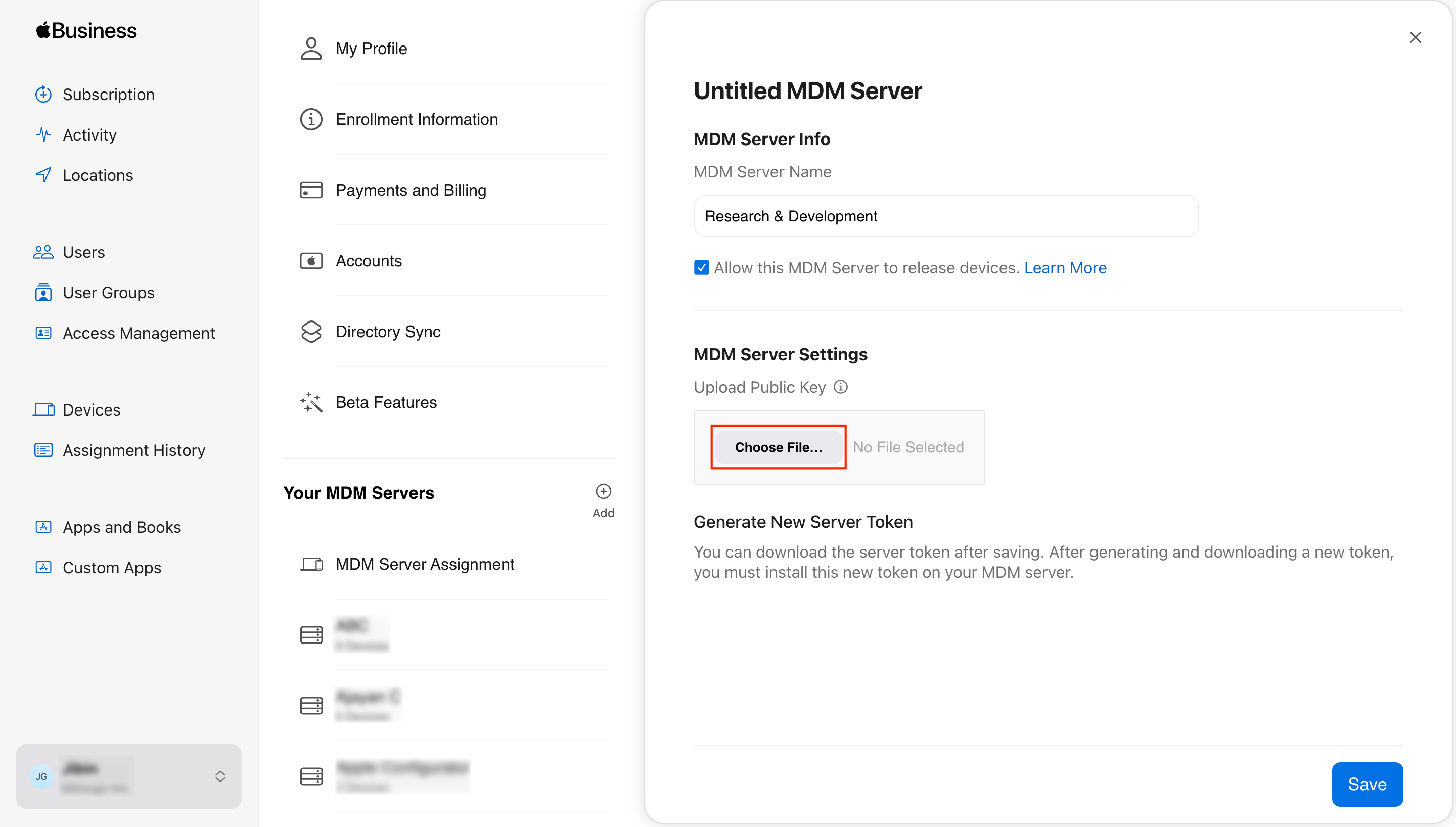Click the Choose File… button
This screenshot has height=827, width=1456.
coord(778,447)
